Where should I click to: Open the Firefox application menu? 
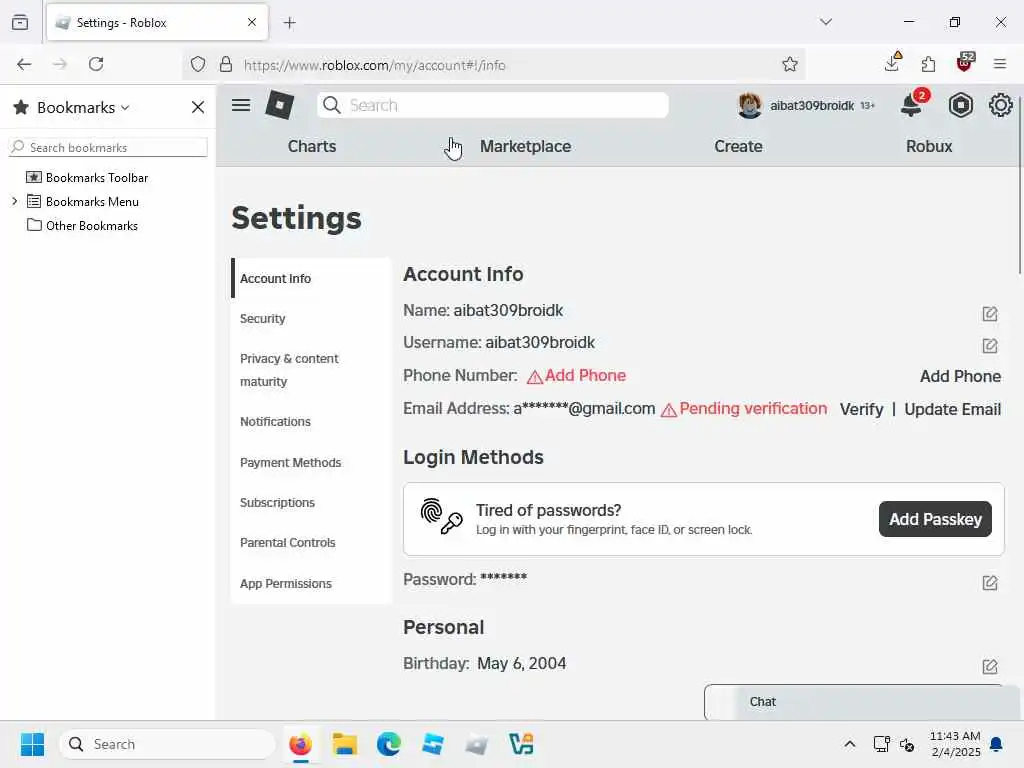coord(1000,64)
